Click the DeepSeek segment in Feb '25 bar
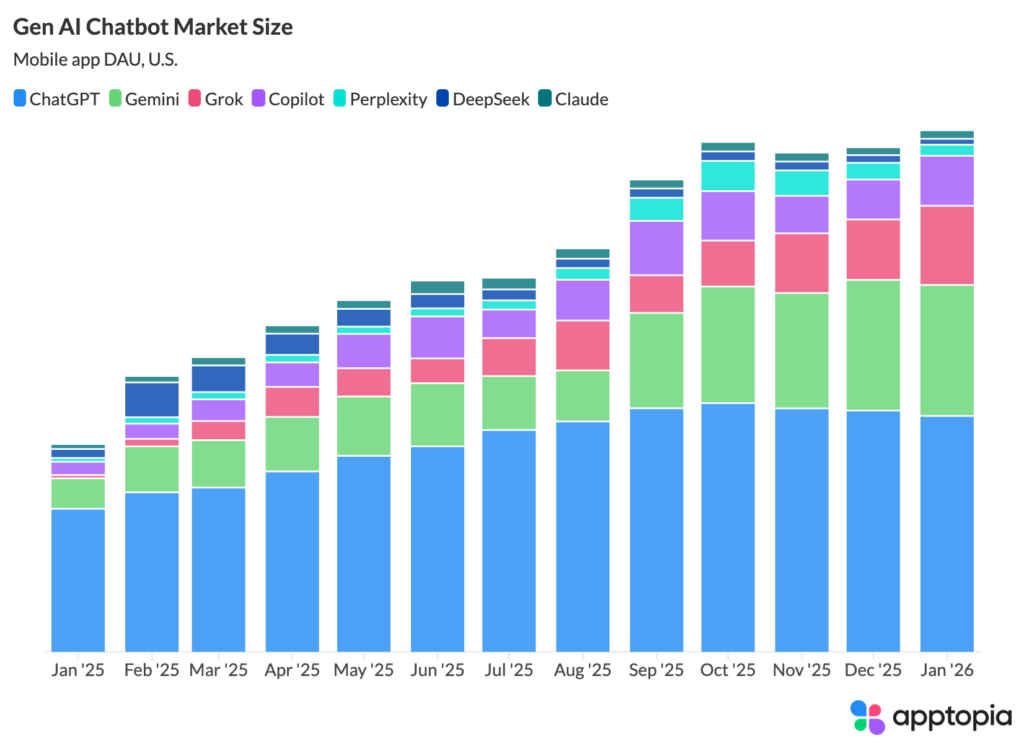The height and width of the screenshot is (751, 1024). [152, 399]
